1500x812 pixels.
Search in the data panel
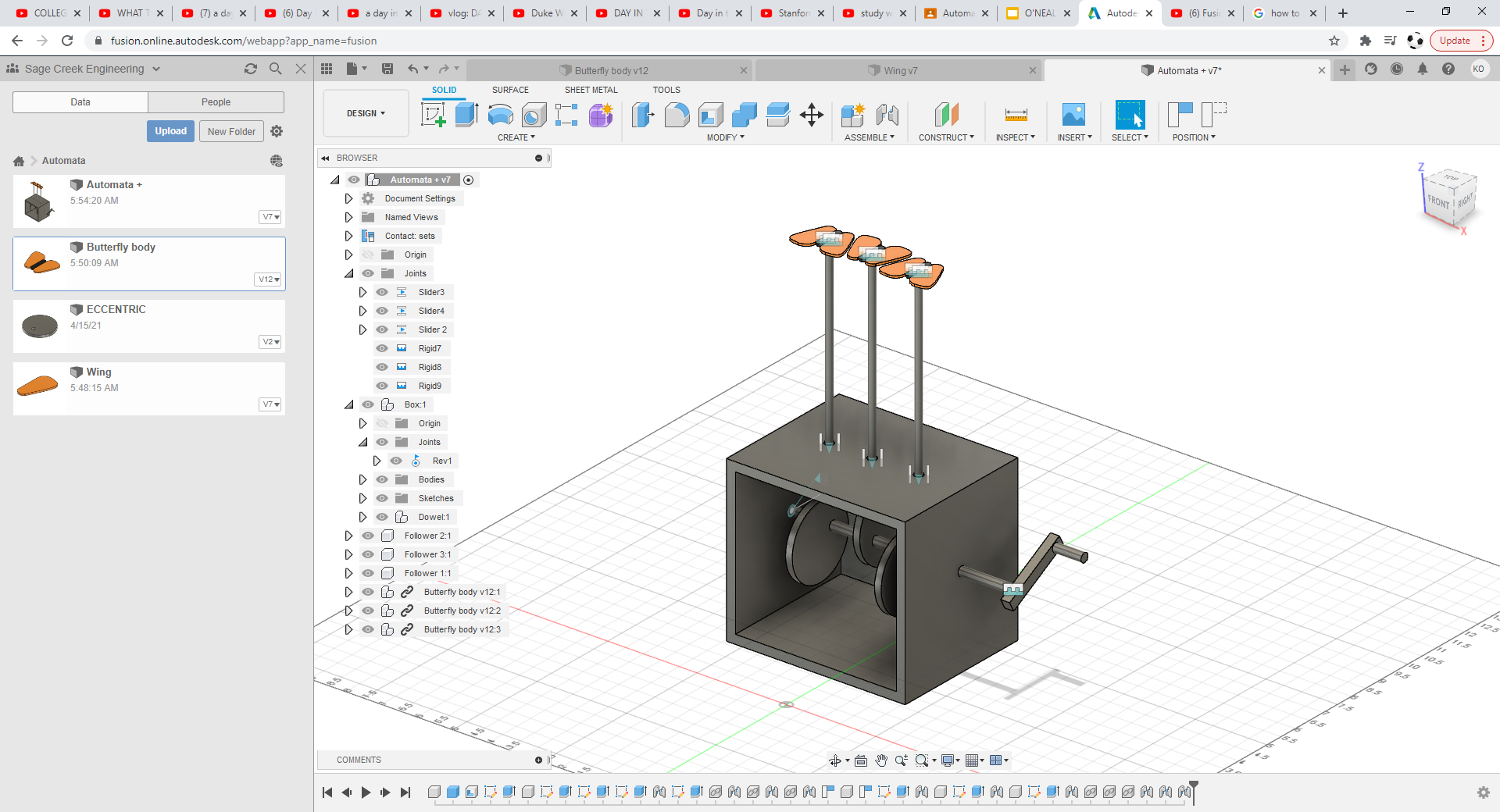point(275,69)
